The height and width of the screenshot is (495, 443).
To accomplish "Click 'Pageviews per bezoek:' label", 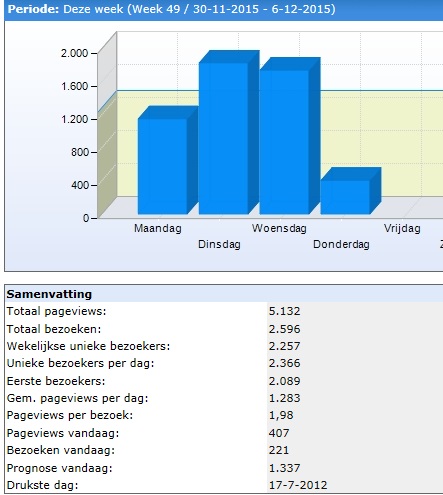I will coord(70,415).
